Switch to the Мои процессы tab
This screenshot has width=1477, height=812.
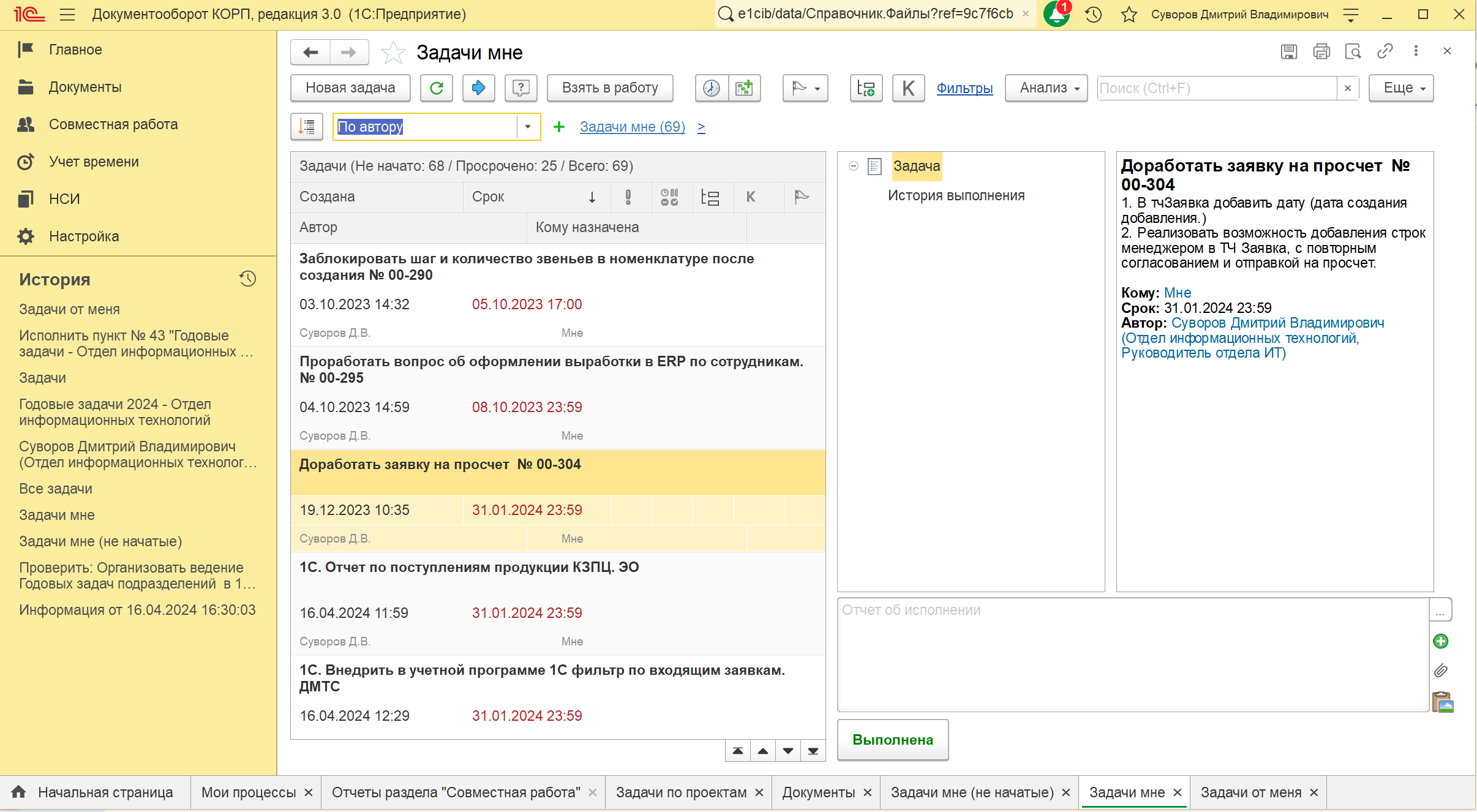(x=249, y=792)
